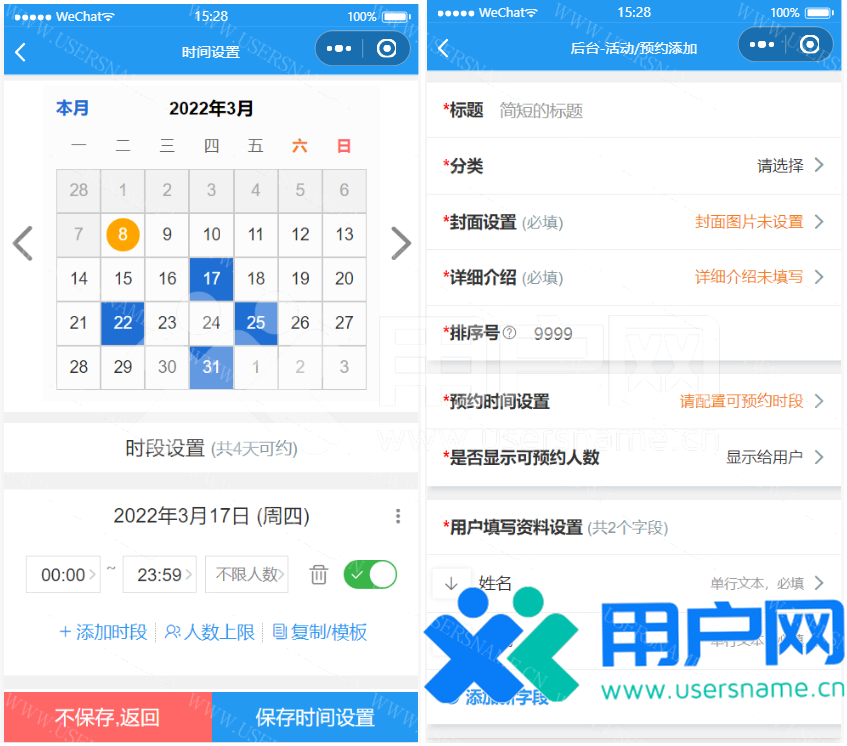
Task: Open the 分类 请选择 selector
Action: point(790,166)
